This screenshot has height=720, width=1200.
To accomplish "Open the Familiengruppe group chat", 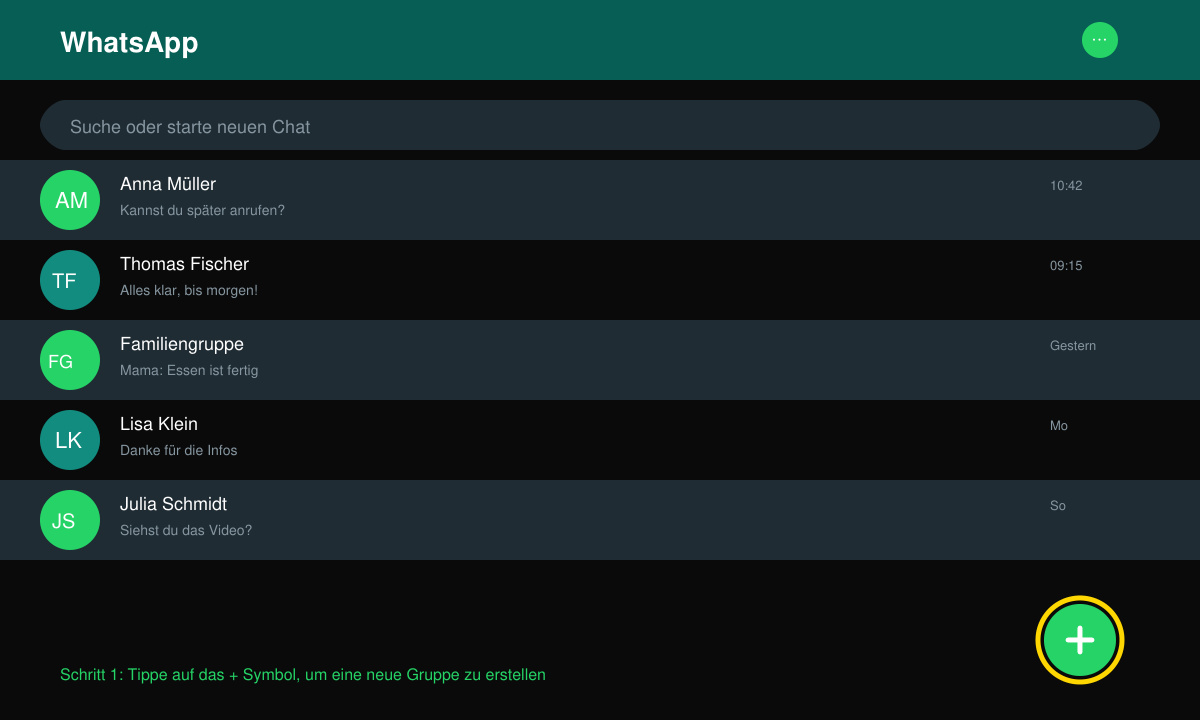I will [x=600, y=360].
